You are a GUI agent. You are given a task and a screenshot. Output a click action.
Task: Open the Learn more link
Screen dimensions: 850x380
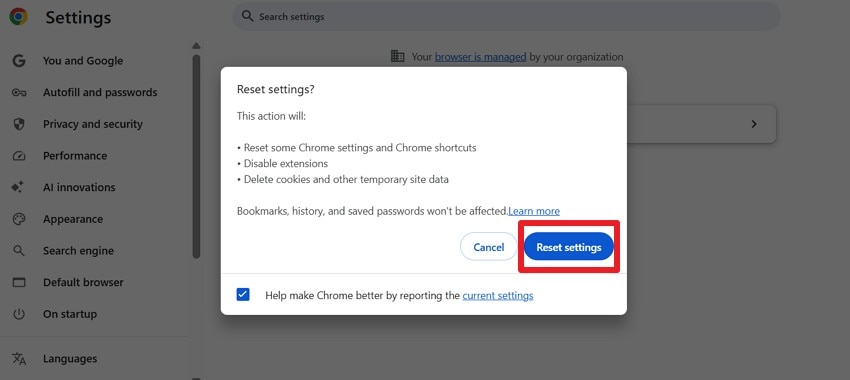pyautogui.click(x=534, y=211)
